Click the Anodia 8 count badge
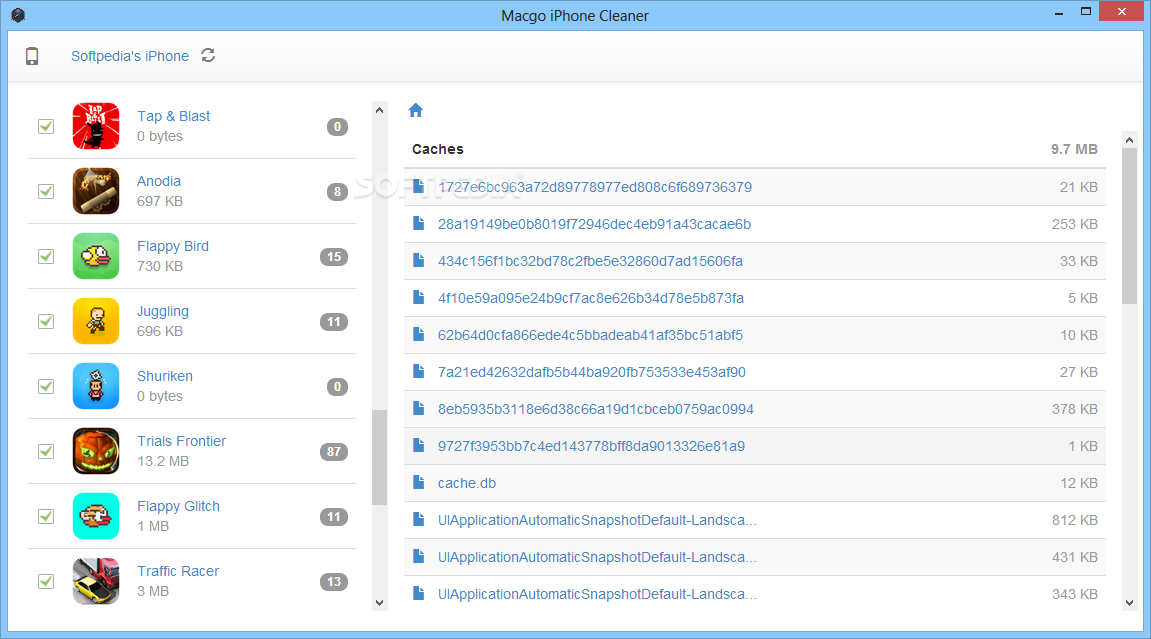The width and height of the screenshot is (1151, 639). pyautogui.click(x=337, y=191)
